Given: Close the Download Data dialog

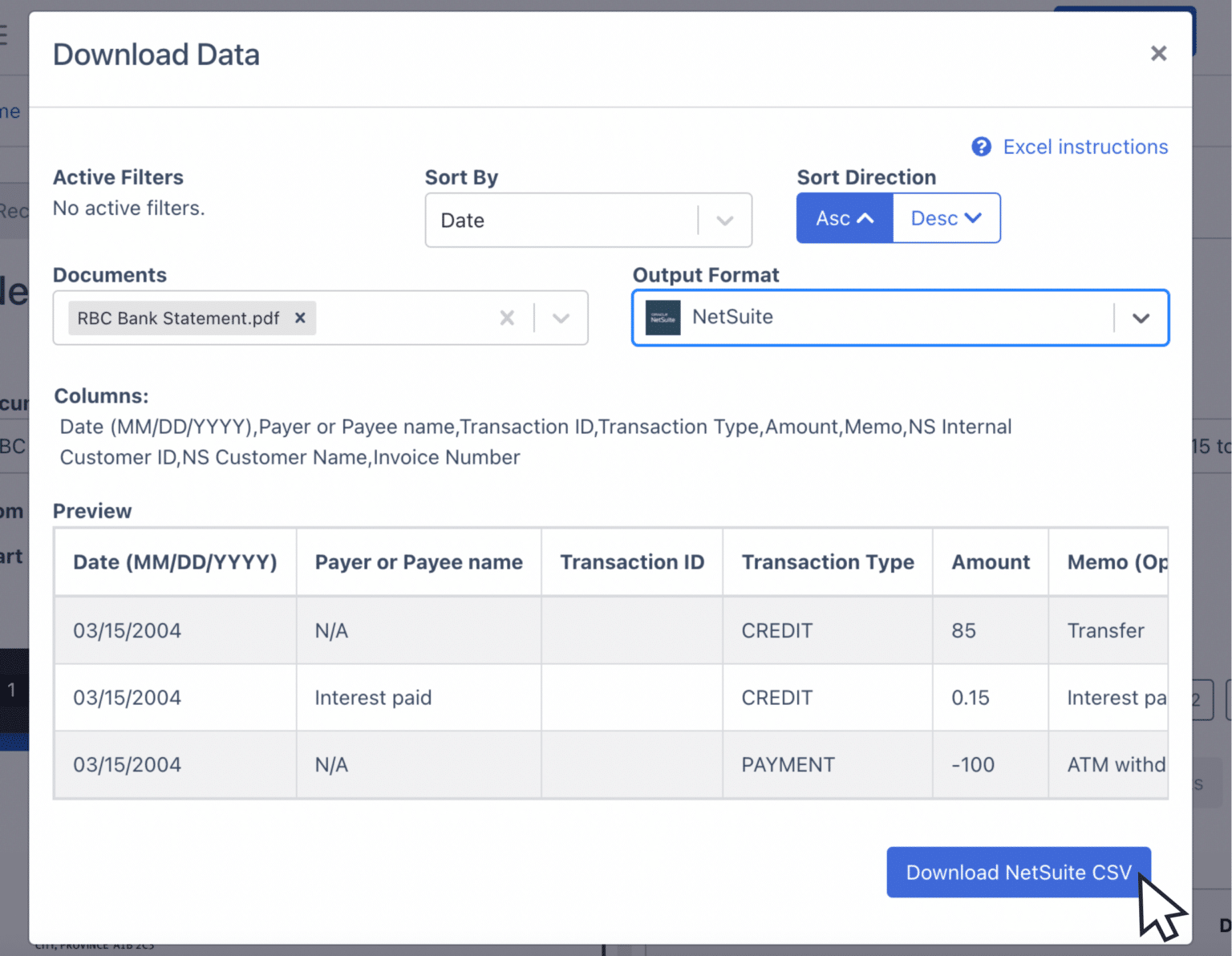Looking at the screenshot, I should pos(1158,53).
